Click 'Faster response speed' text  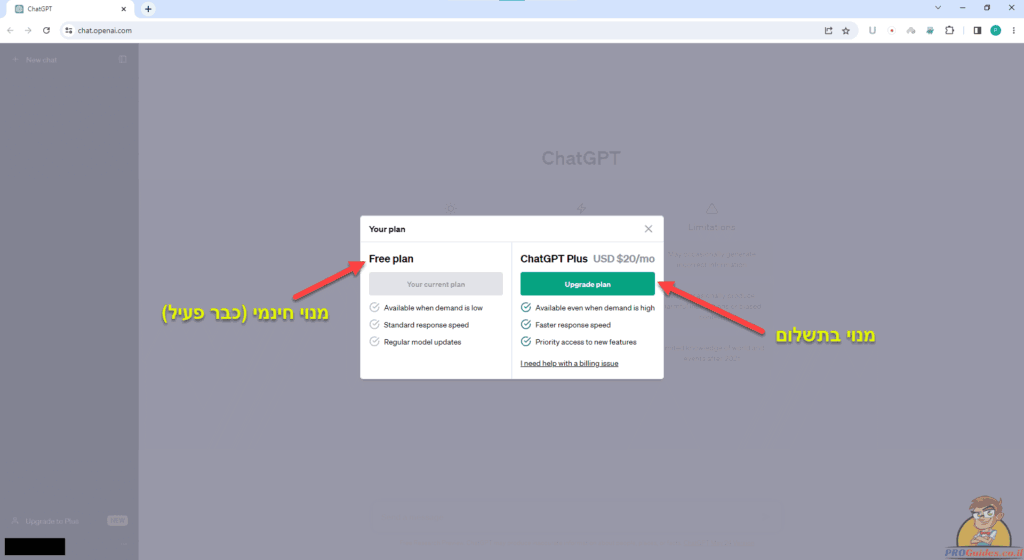coord(573,325)
